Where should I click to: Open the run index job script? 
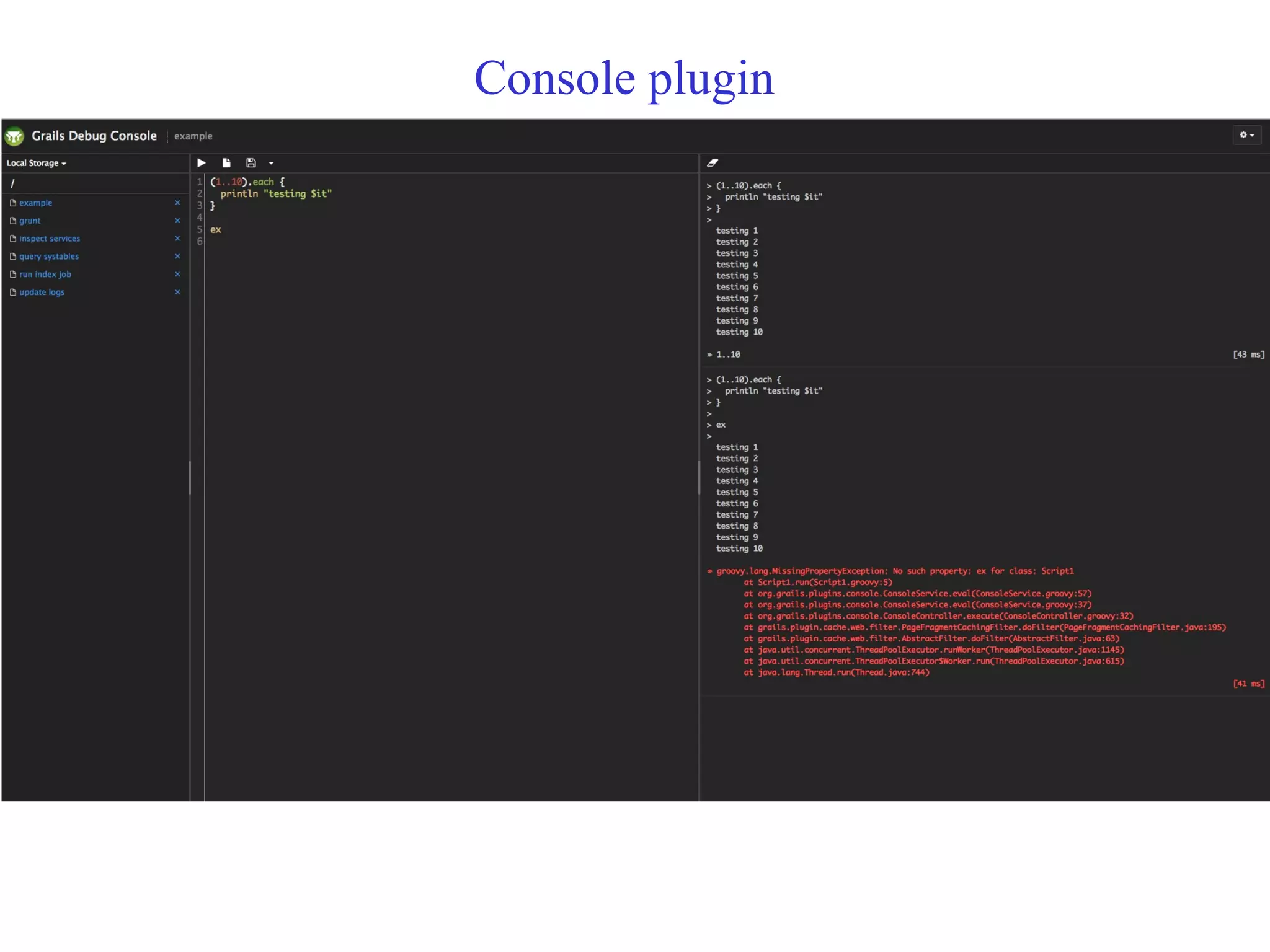pyautogui.click(x=45, y=275)
